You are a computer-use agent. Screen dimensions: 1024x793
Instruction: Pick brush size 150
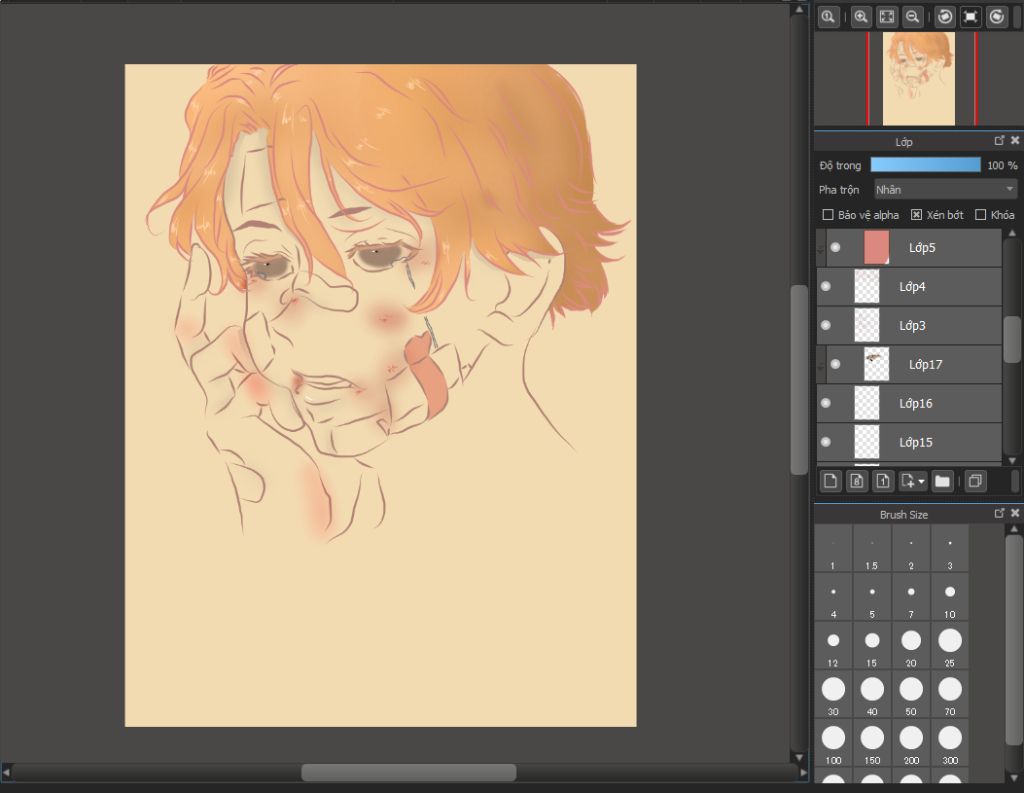click(x=872, y=743)
